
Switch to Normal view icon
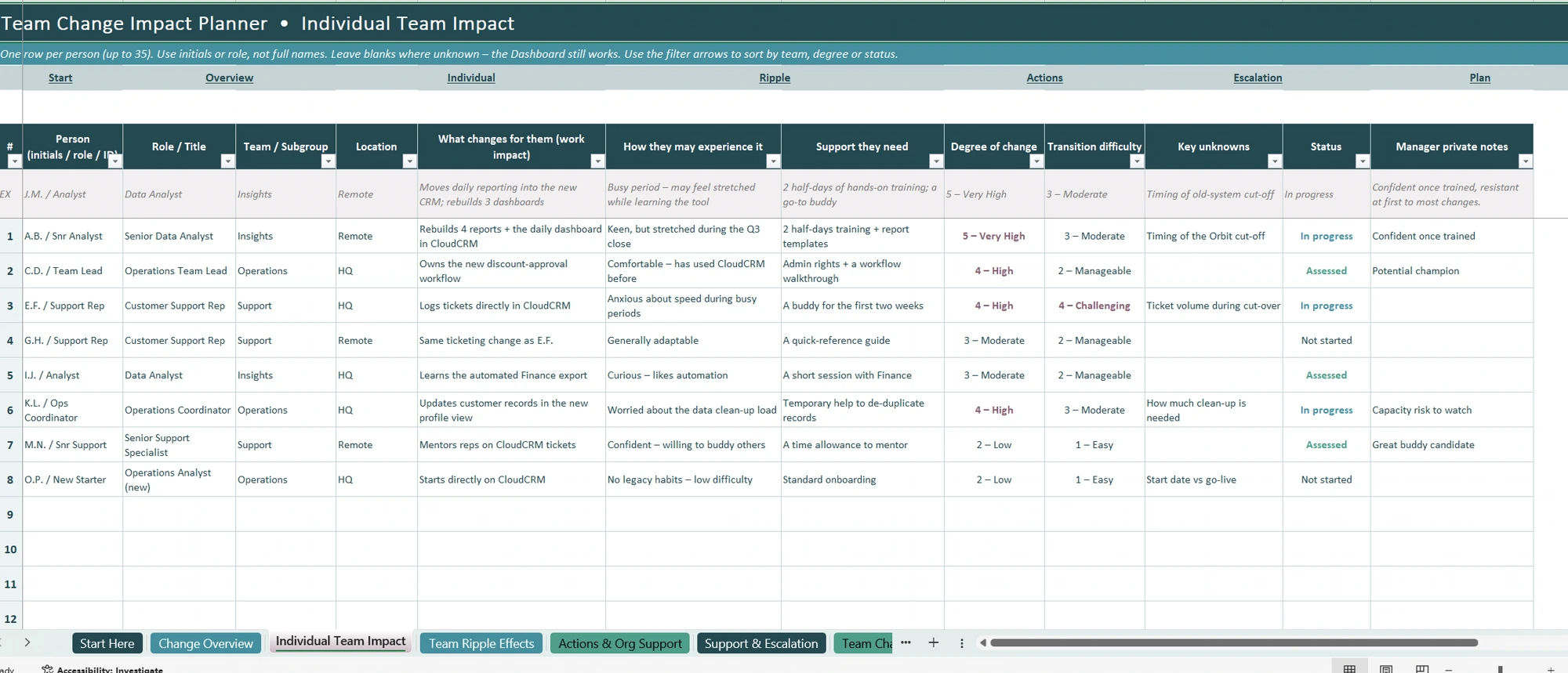click(x=1349, y=669)
